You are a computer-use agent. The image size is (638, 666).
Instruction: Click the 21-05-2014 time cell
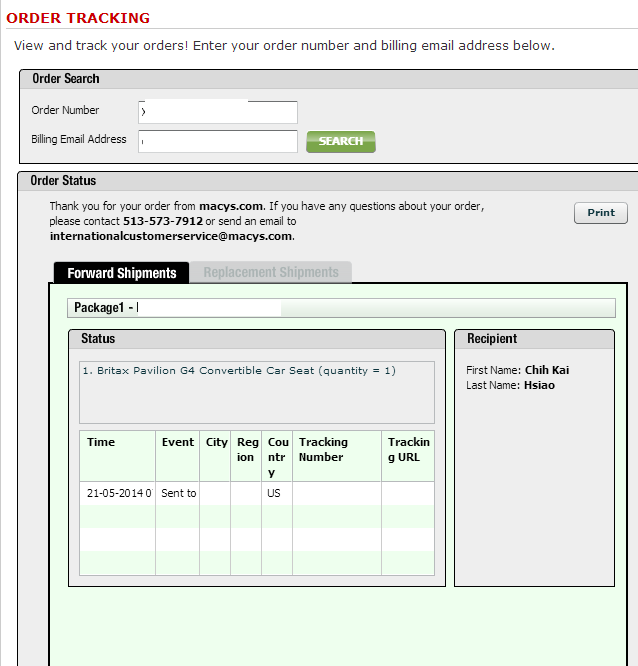117,493
